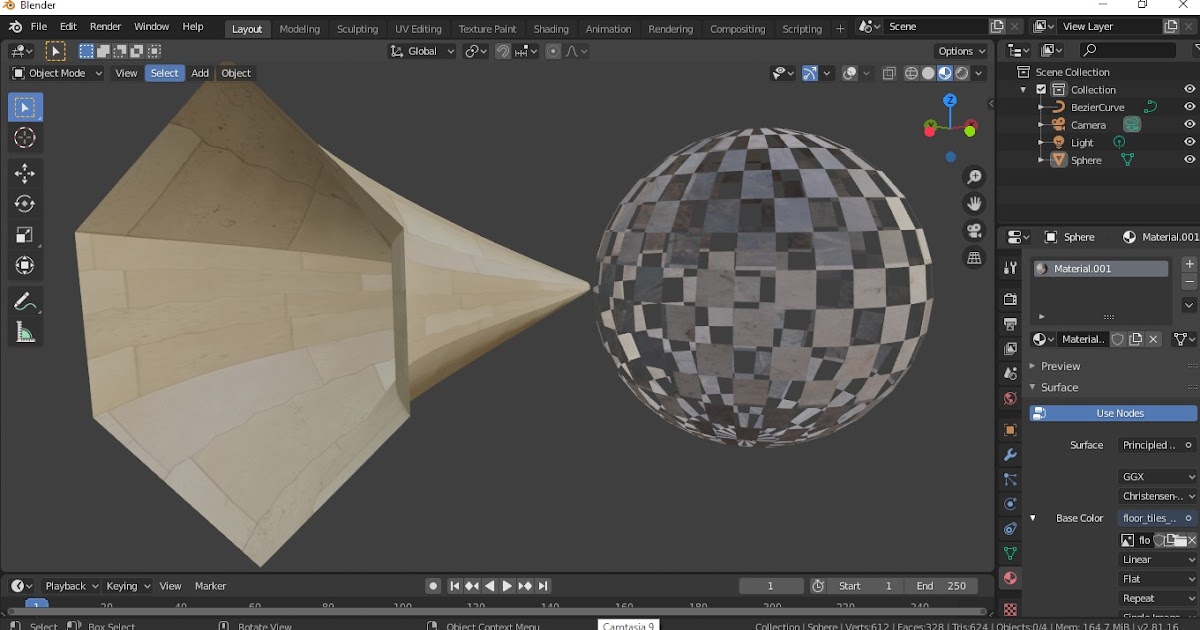Viewport: 1200px width, 630px height.
Task: Click the camera view icon in viewport
Action: tap(974, 230)
